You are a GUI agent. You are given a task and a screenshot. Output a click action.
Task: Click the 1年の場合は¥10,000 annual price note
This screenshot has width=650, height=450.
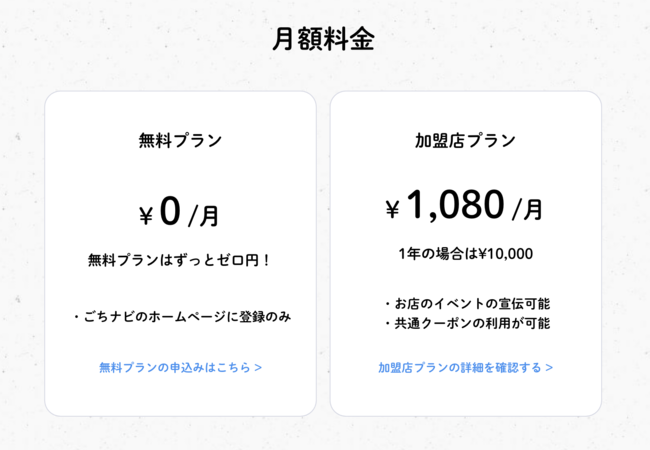(465, 254)
